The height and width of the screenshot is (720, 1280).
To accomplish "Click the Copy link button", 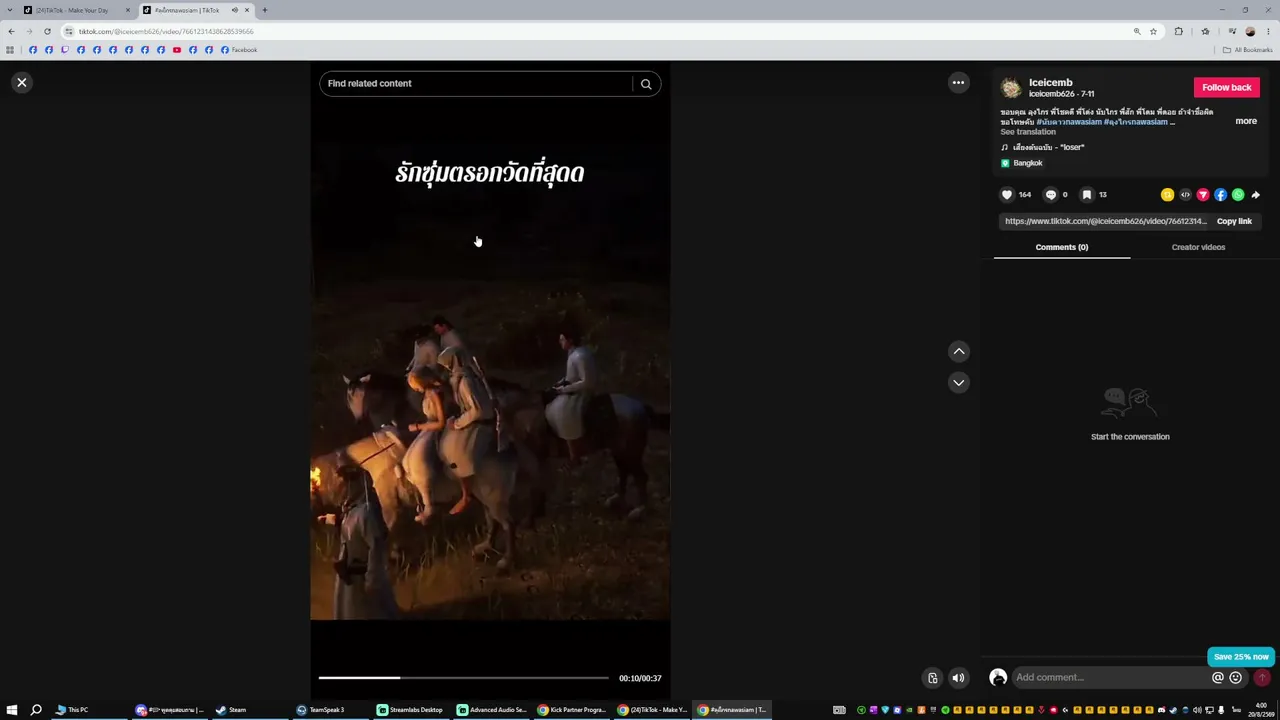I will [x=1234, y=222].
